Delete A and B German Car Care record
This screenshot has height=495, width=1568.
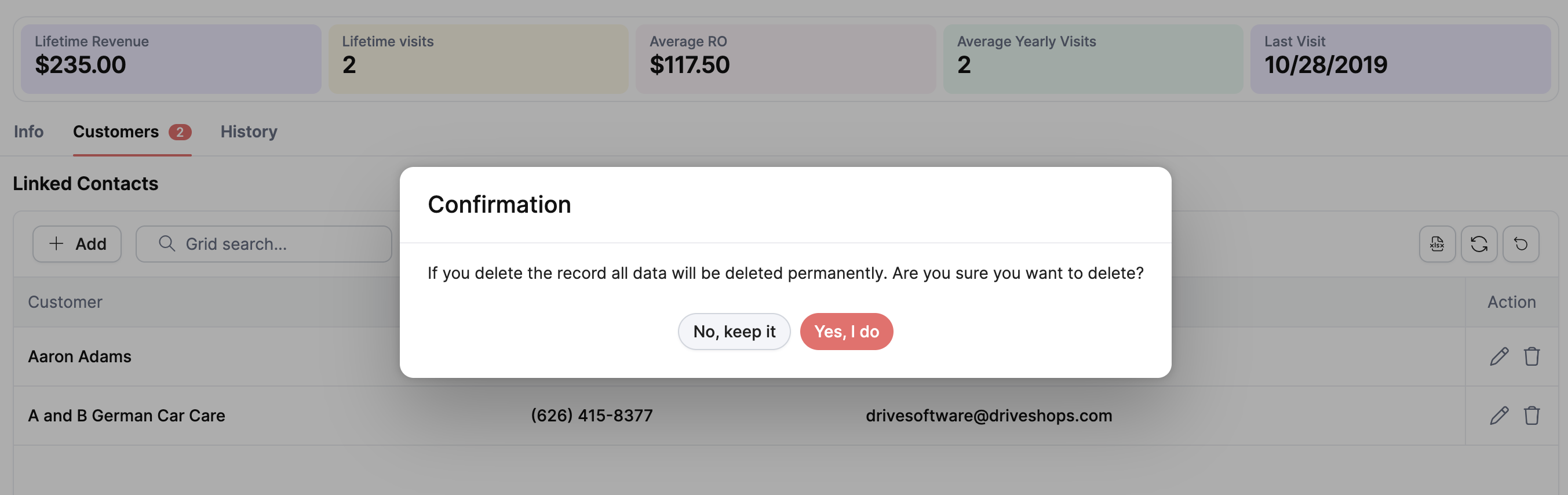click(x=1531, y=415)
